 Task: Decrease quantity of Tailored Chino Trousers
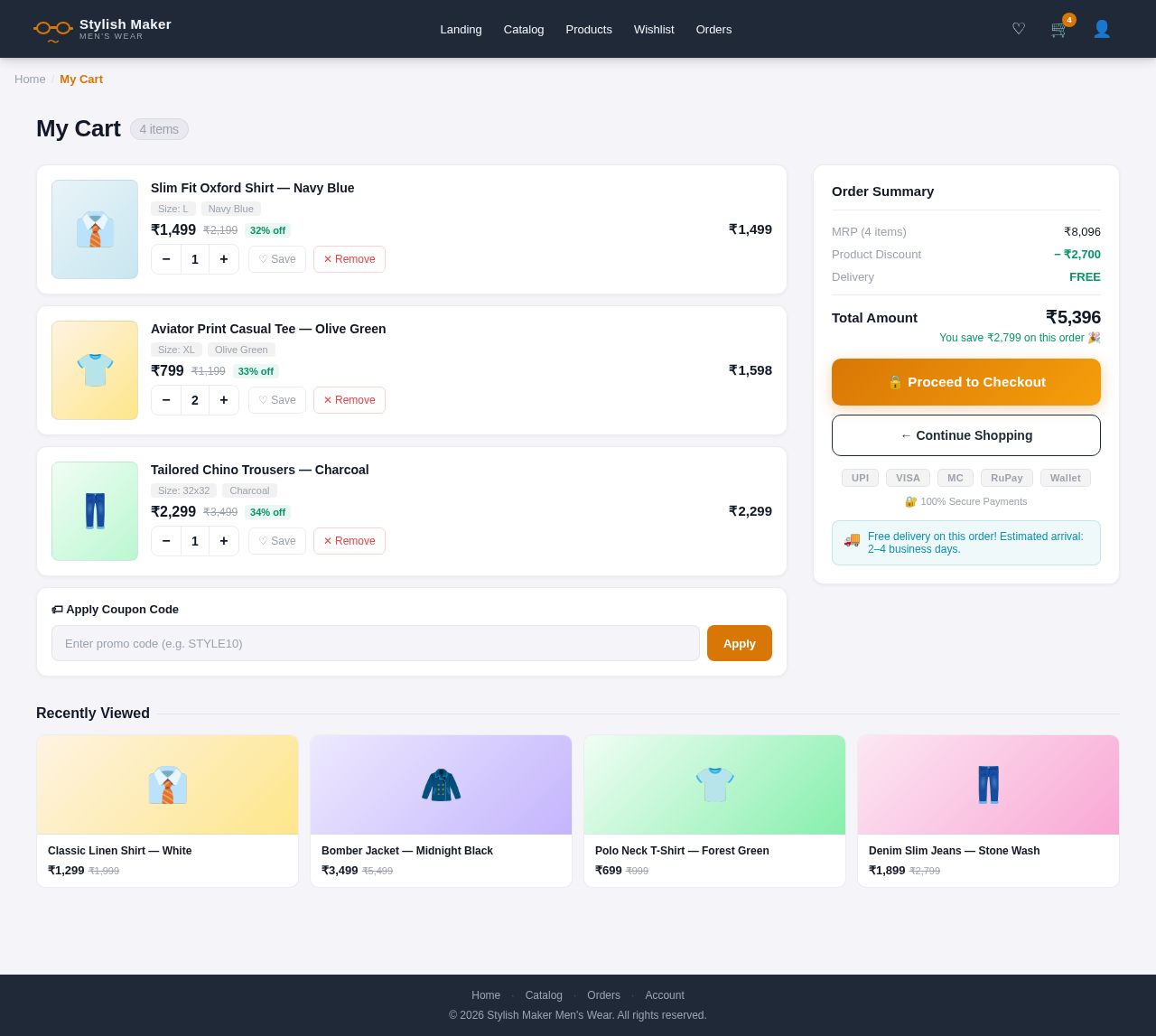click(x=166, y=541)
